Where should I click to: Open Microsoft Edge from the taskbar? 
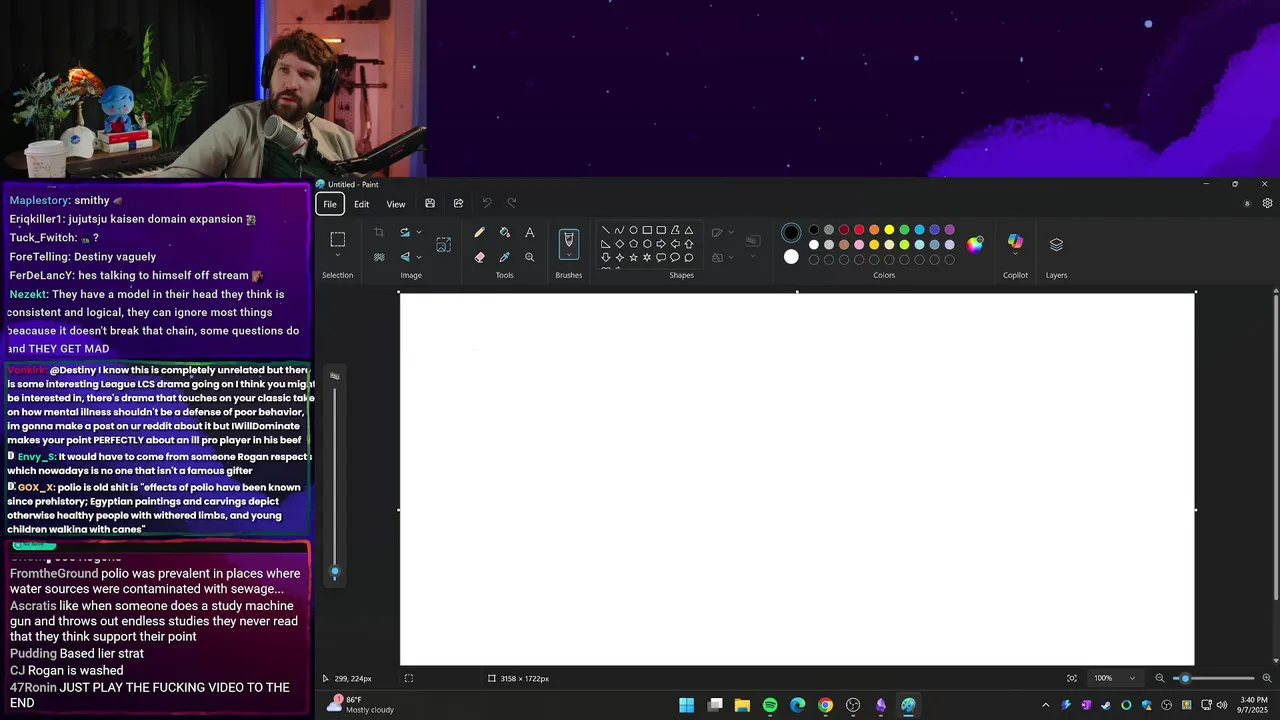click(797, 705)
